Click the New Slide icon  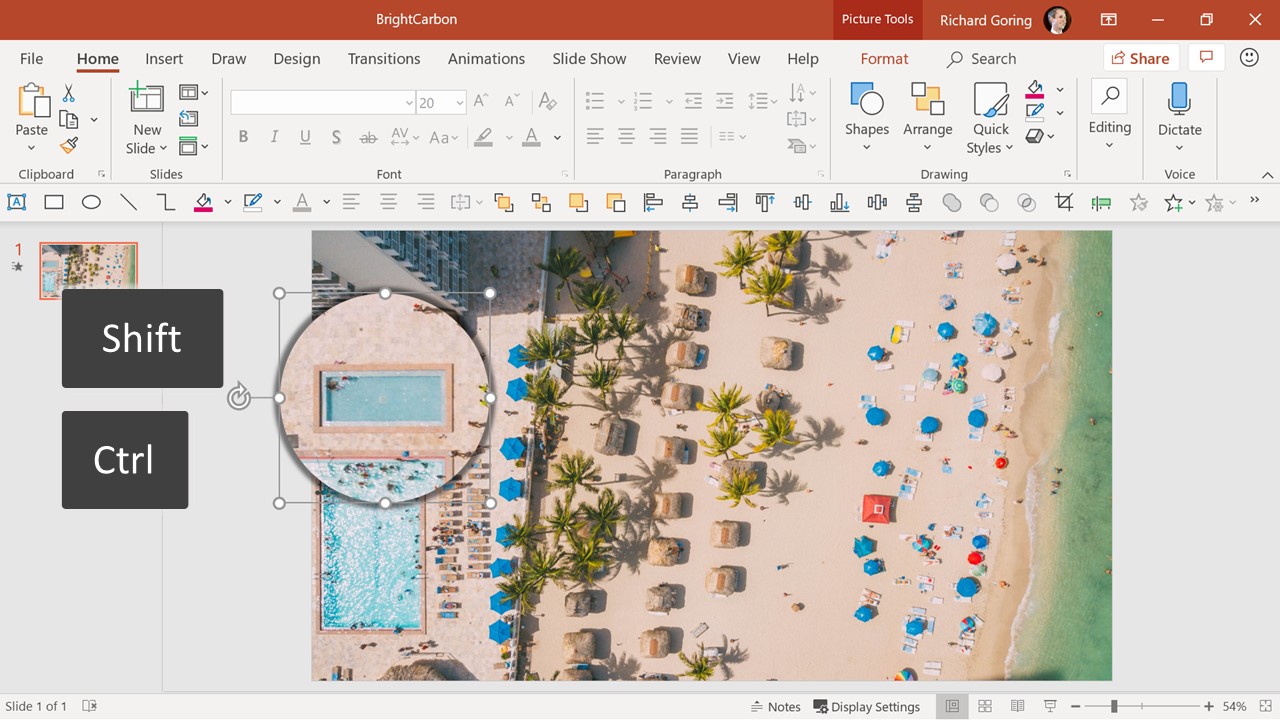coord(147,99)
